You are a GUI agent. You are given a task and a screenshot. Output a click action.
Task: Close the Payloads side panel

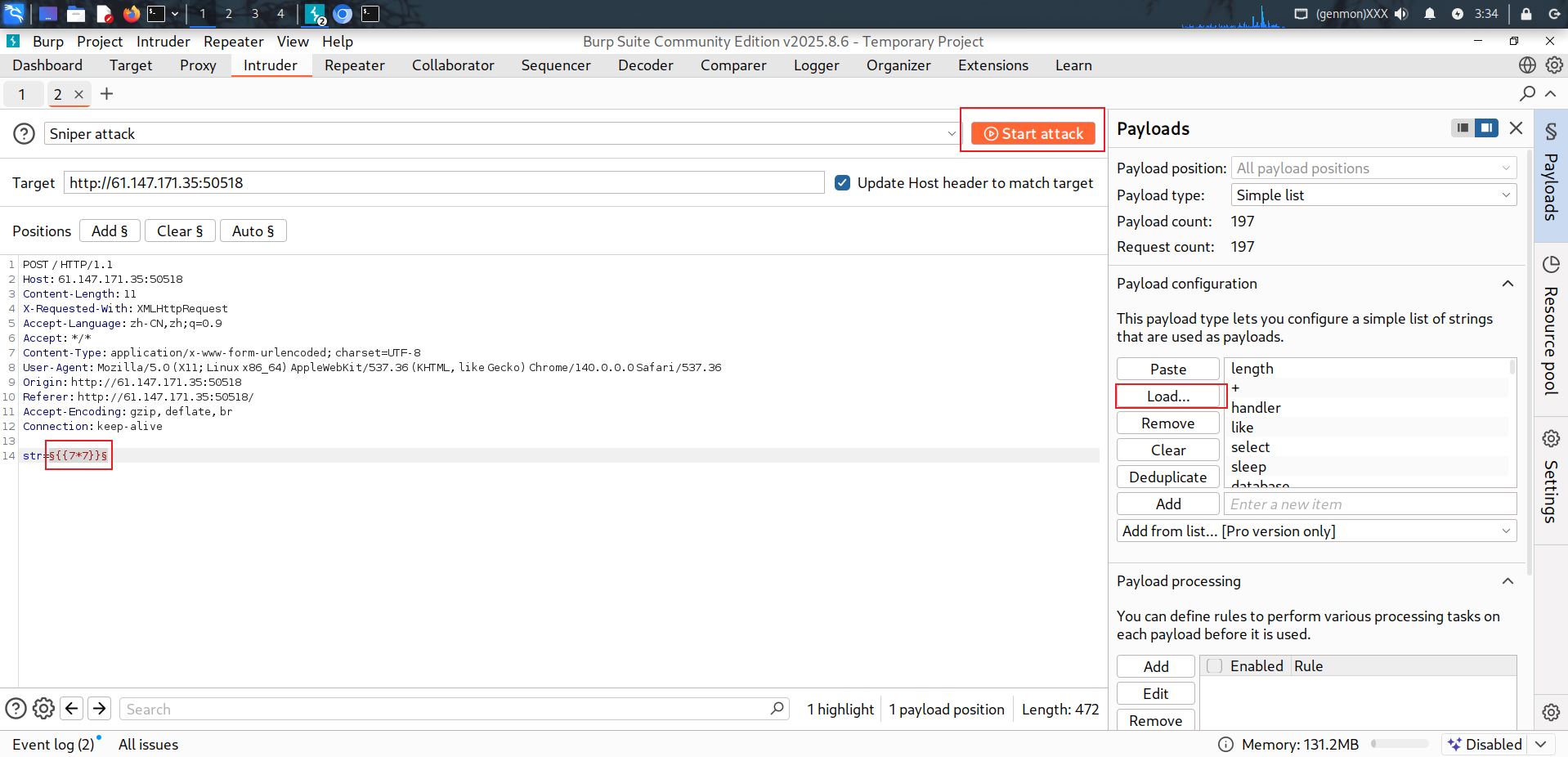1516,128
